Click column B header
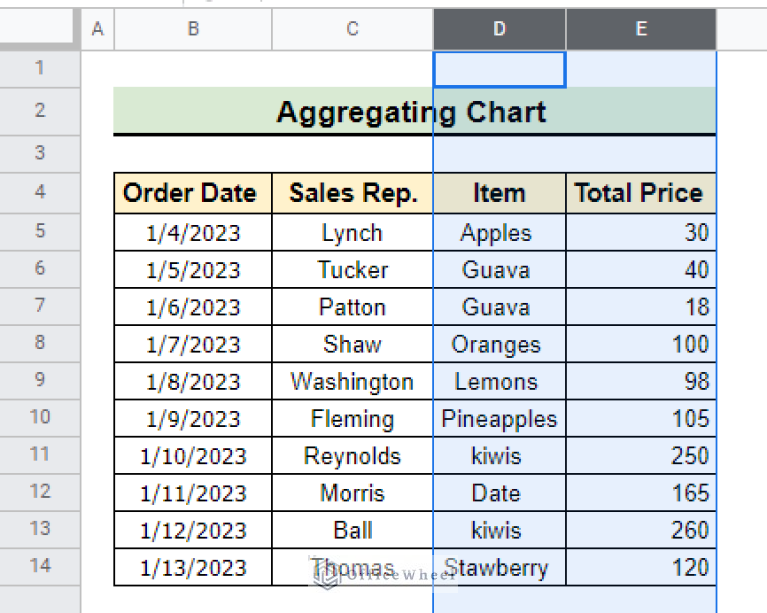This screenshot has height=613, width=767. 193,30
